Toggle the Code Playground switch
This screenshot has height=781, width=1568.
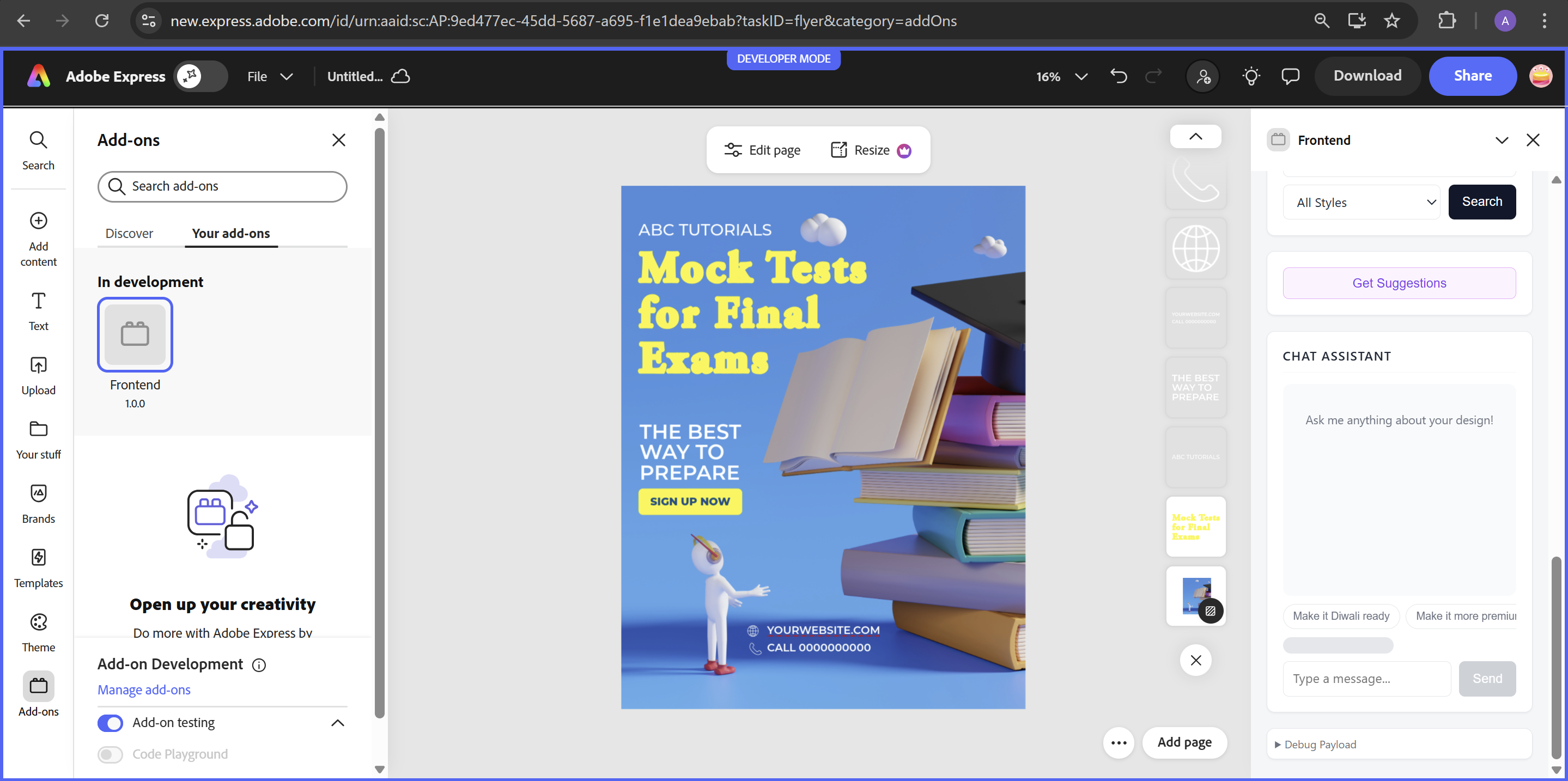pyautogui.click(x=110, y=754)
